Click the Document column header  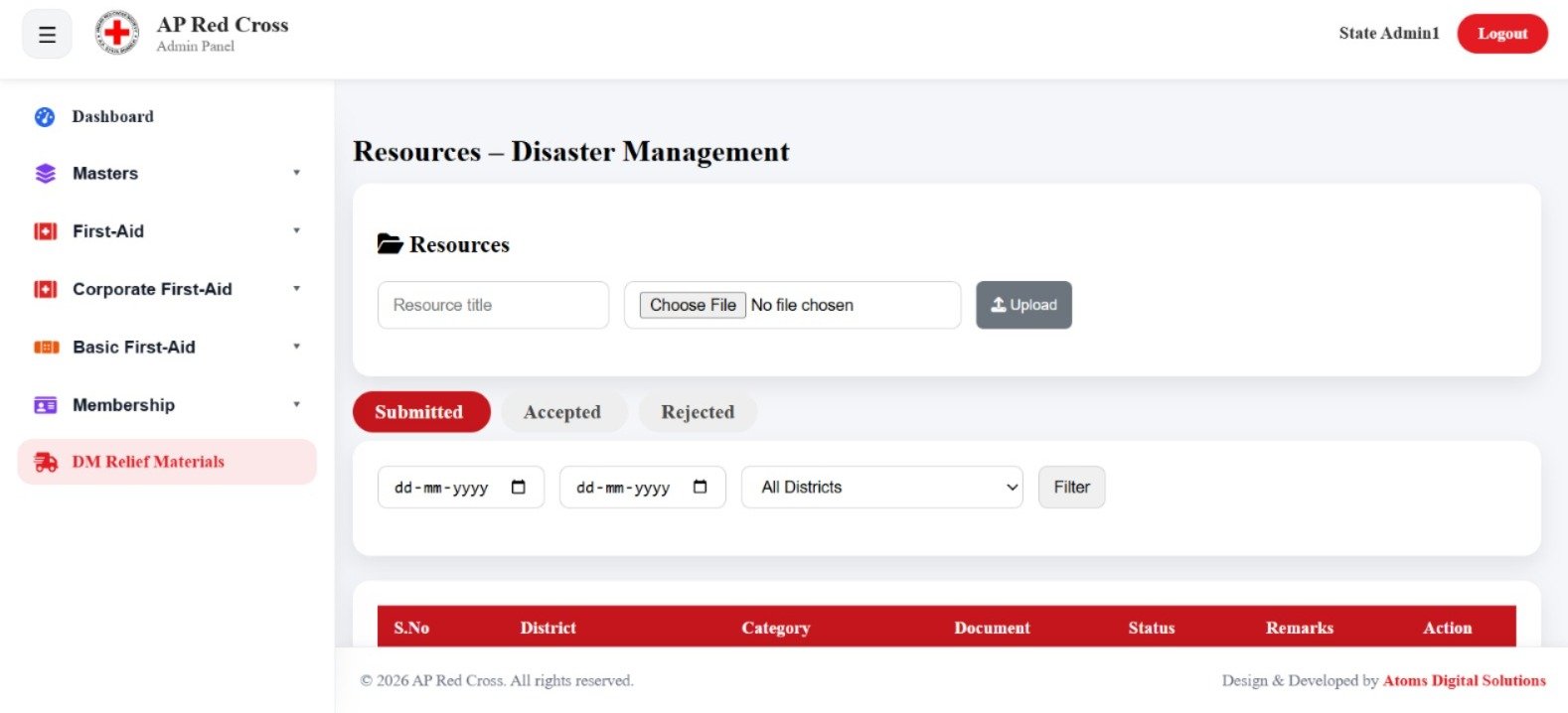(x=992, y=628)
